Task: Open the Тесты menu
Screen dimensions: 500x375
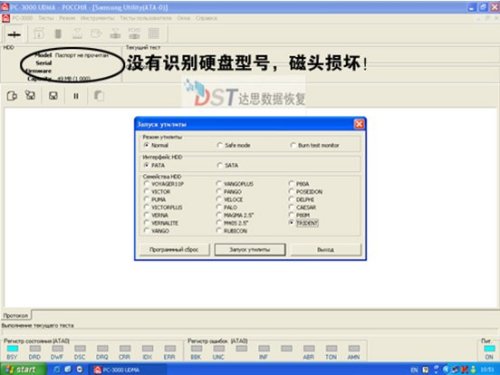Action: tap(46, 18)
